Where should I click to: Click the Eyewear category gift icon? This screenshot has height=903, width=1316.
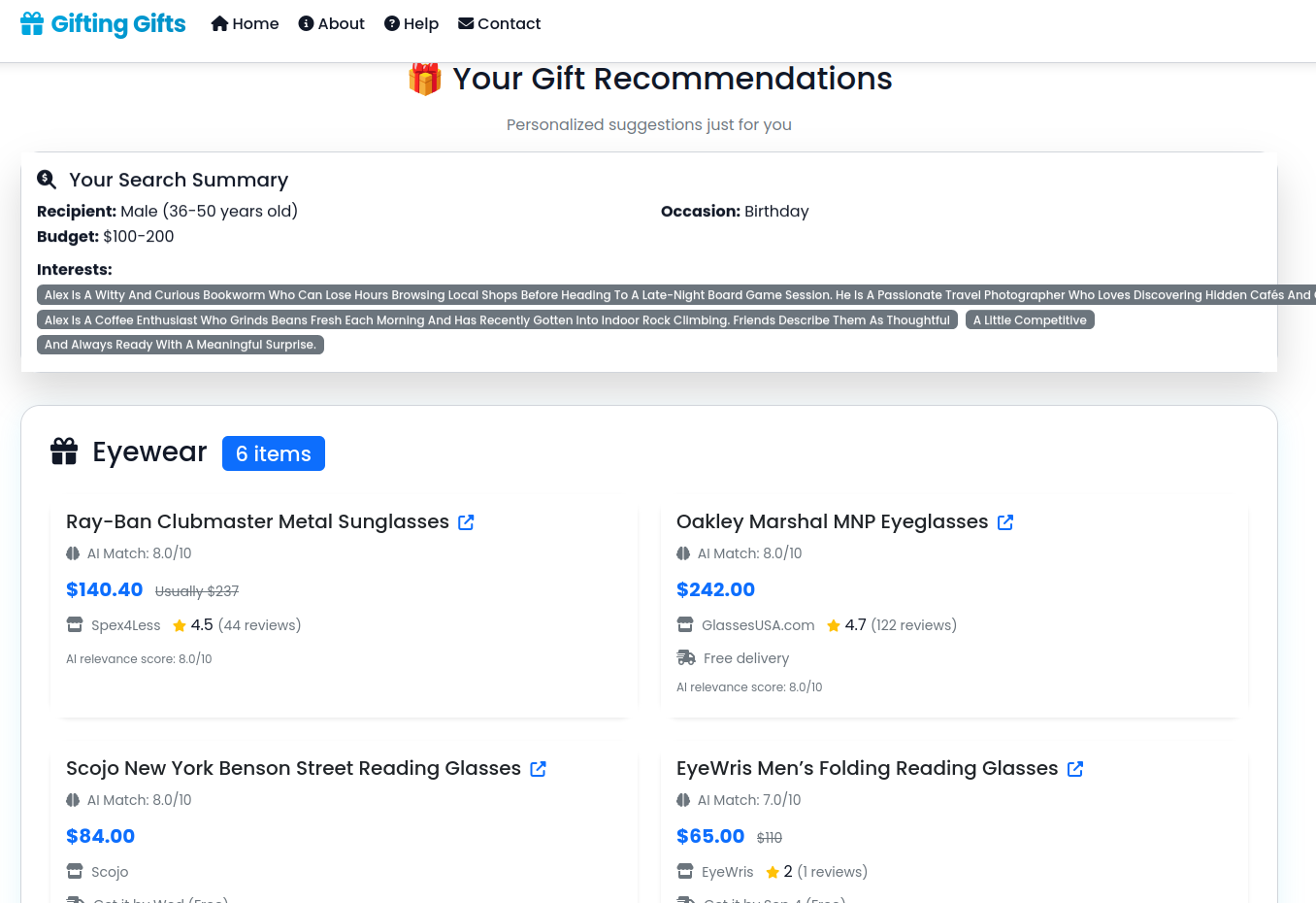point(64,451)
